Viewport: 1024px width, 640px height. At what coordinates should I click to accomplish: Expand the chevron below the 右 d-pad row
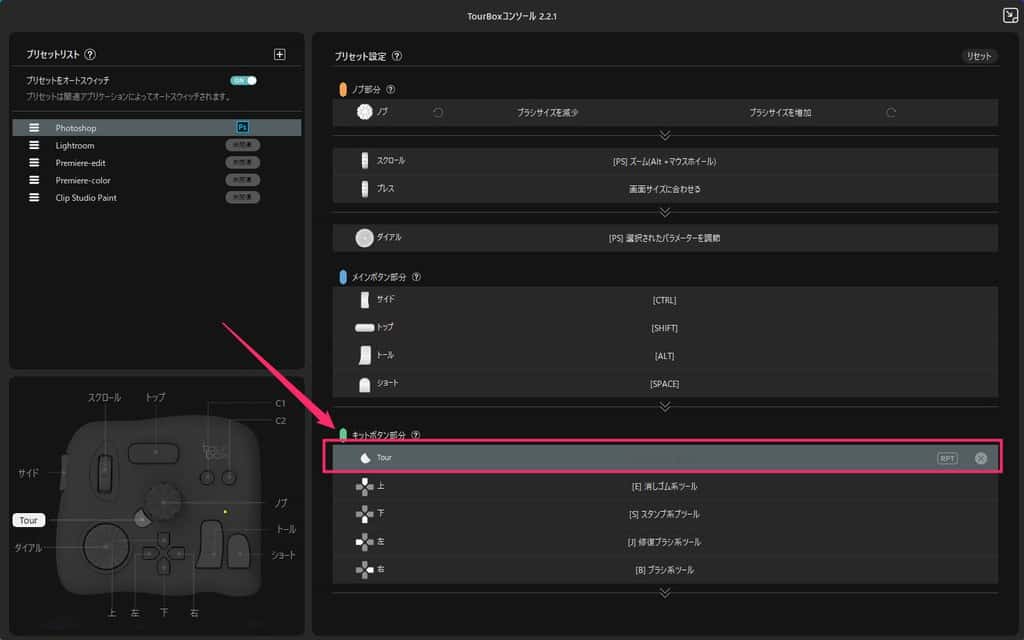665,593
